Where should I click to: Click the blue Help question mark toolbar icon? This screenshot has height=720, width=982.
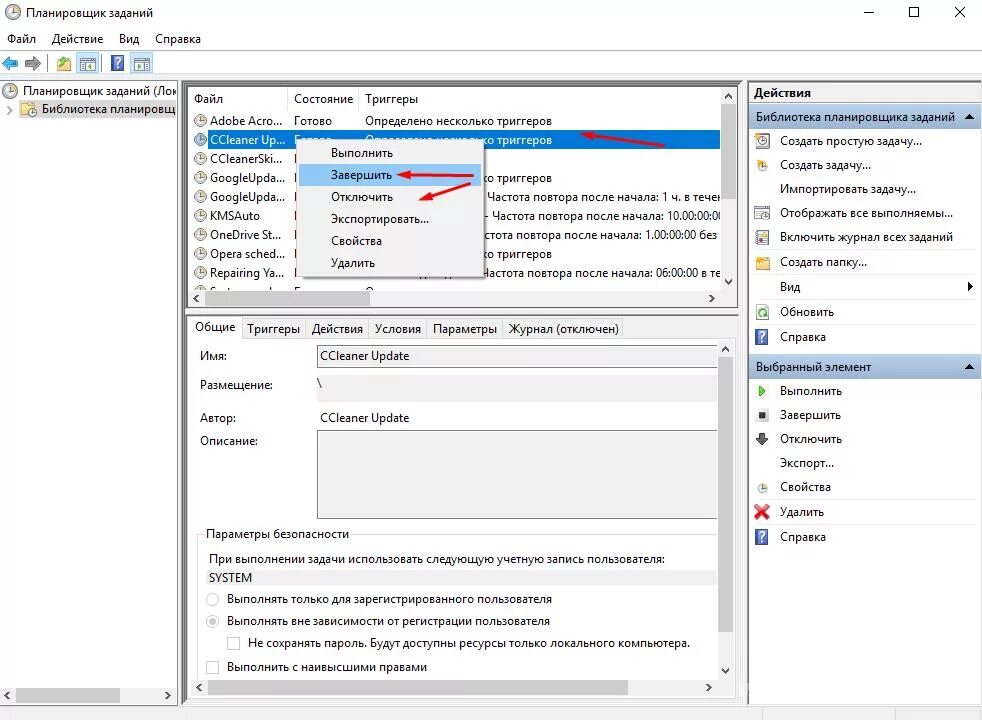pyautogui.click(x=117, y=63)
